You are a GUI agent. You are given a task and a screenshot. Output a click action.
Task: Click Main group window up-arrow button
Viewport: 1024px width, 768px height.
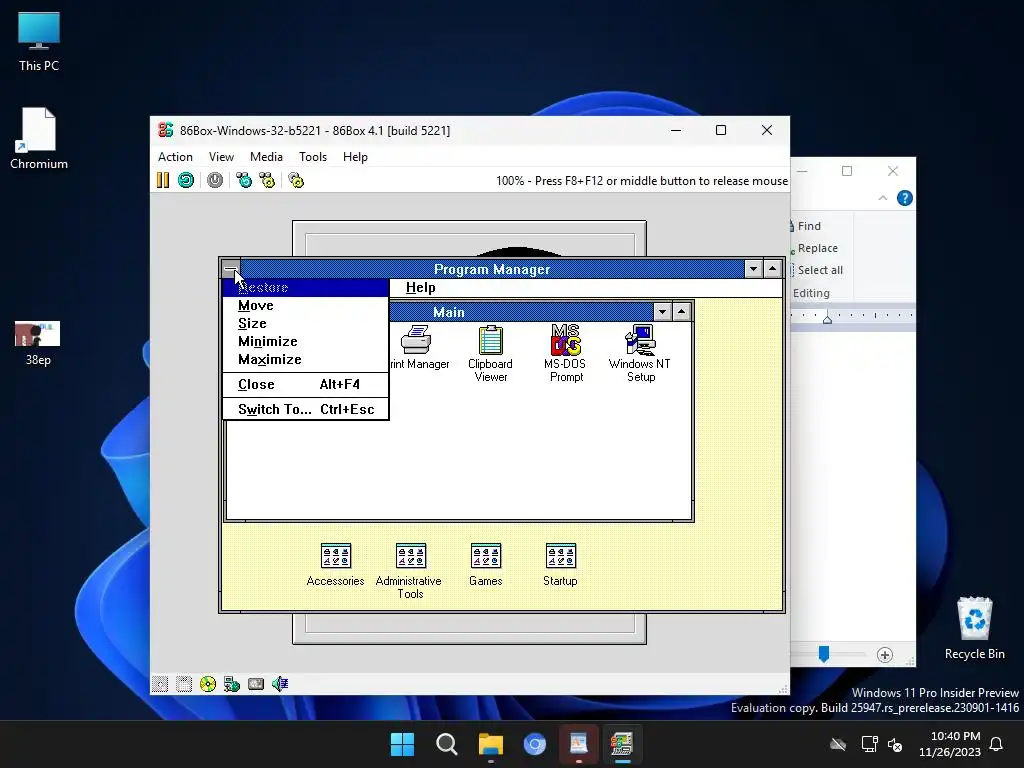(x=681, y=312)
